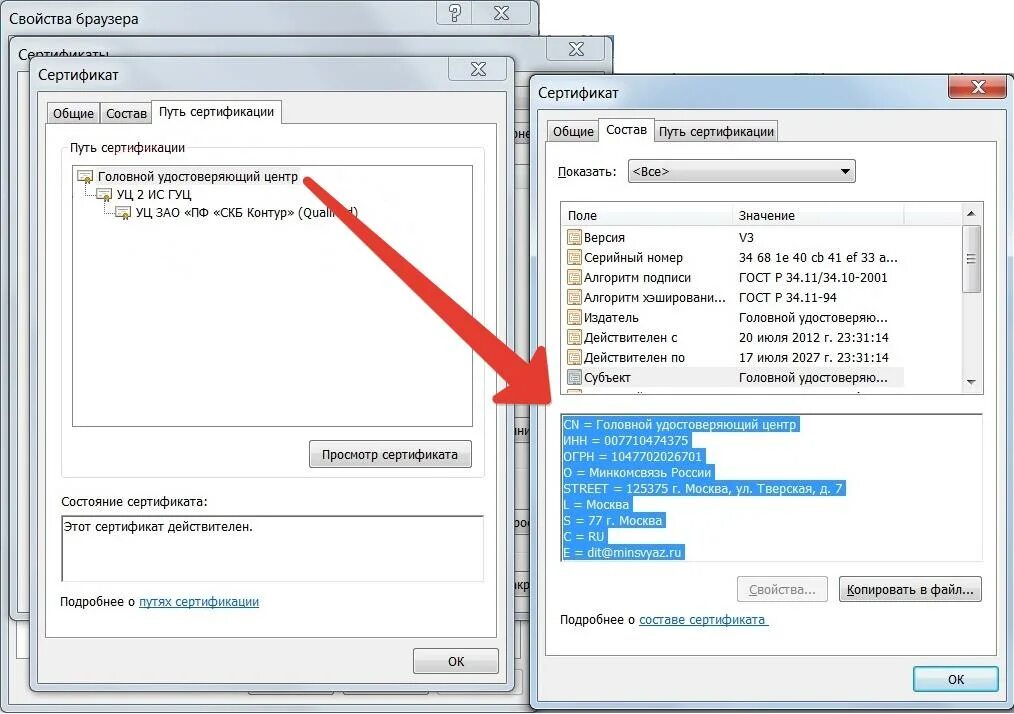Click the STREET = 125375 г. Москва line

(x=704, y=489)
